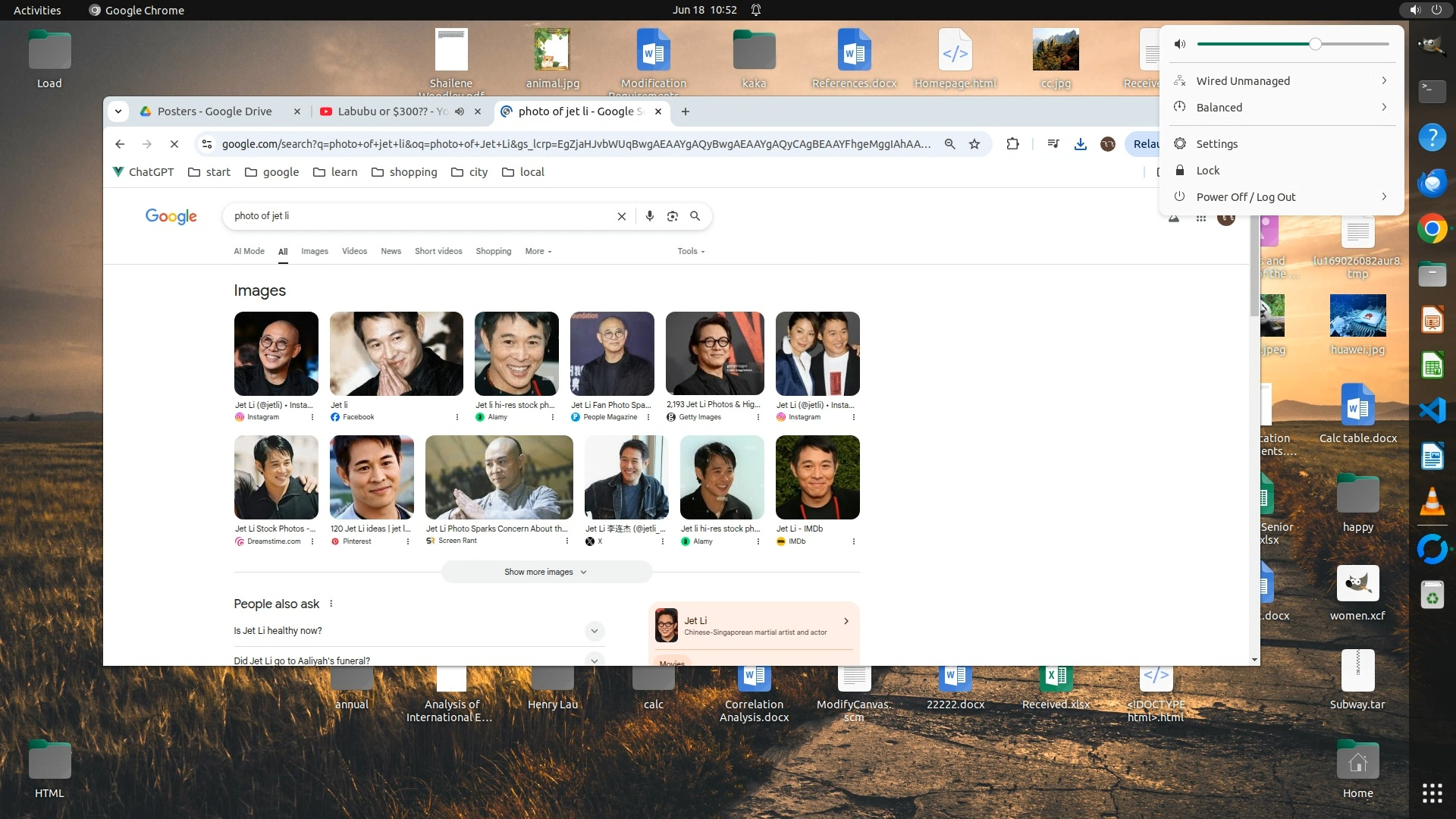Open Chrome extensions puzzle icon
This screenshot has width=1456, height=819.
tap(1012, 144)
